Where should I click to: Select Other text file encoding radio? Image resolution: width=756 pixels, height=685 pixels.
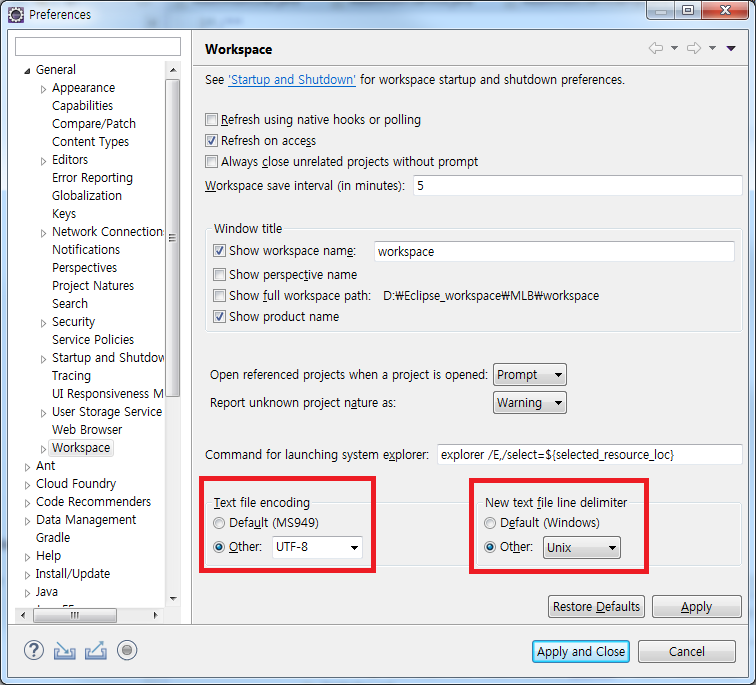pos(219,547)
